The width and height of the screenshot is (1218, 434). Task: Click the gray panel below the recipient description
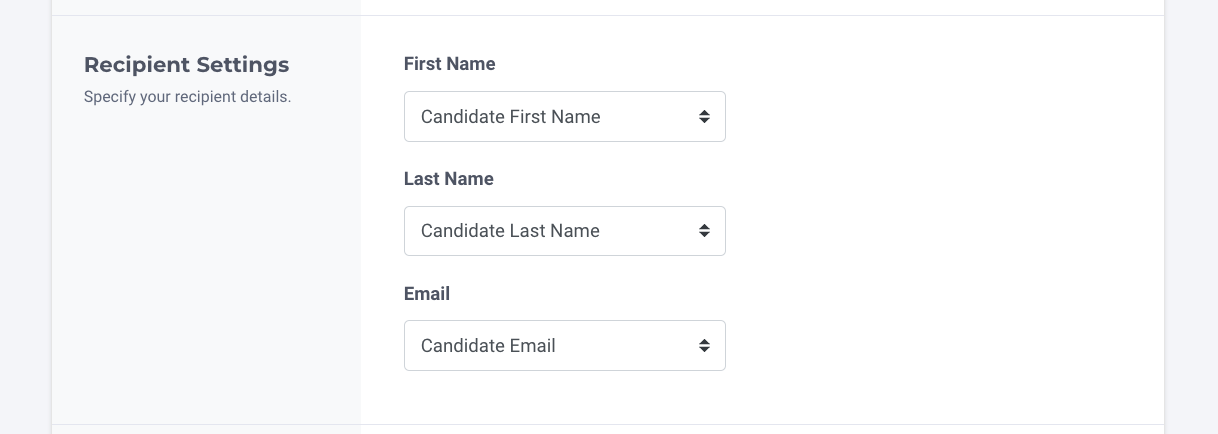pos(205,260)
